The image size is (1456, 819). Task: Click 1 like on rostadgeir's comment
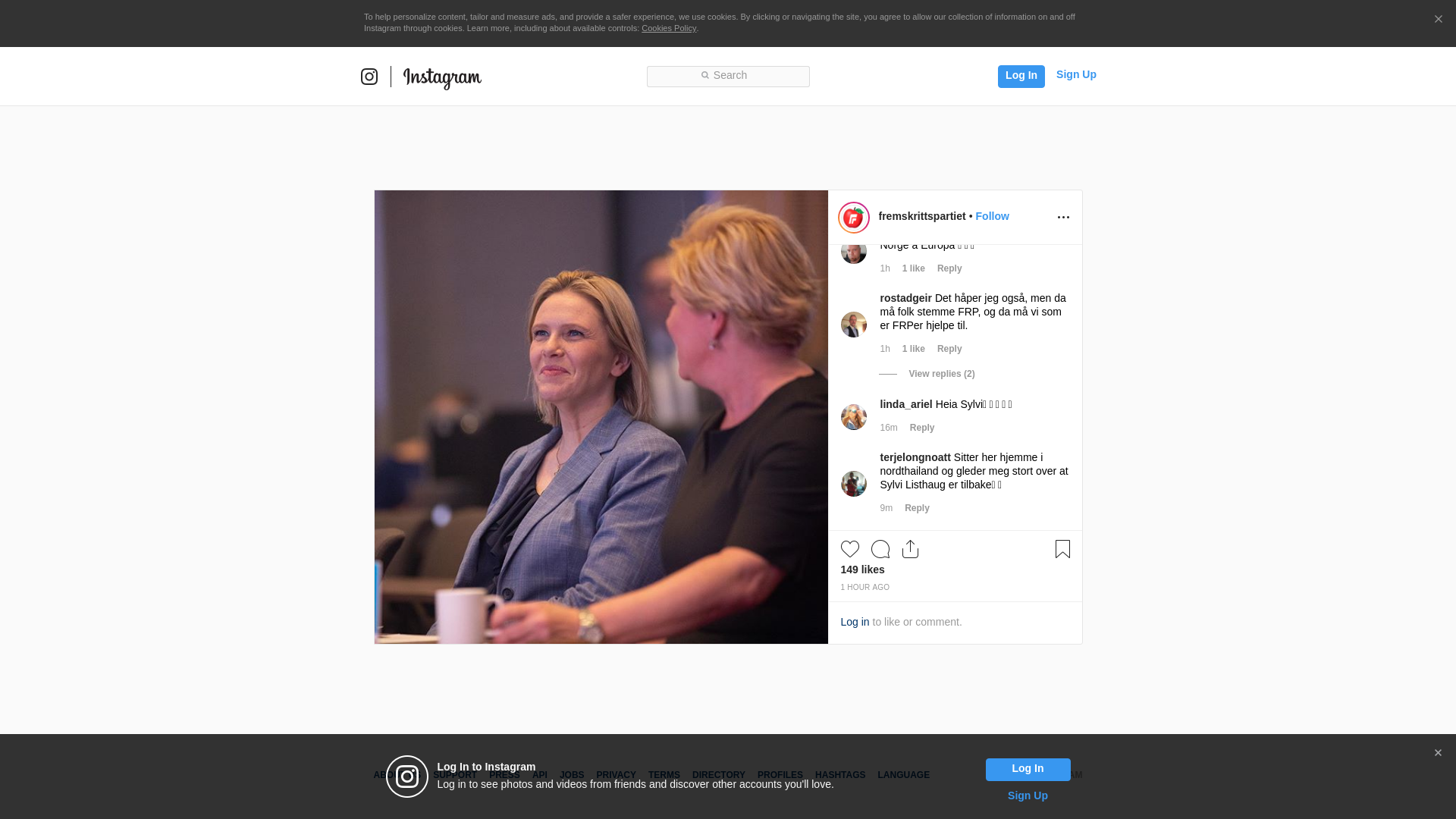coord(913,349)
